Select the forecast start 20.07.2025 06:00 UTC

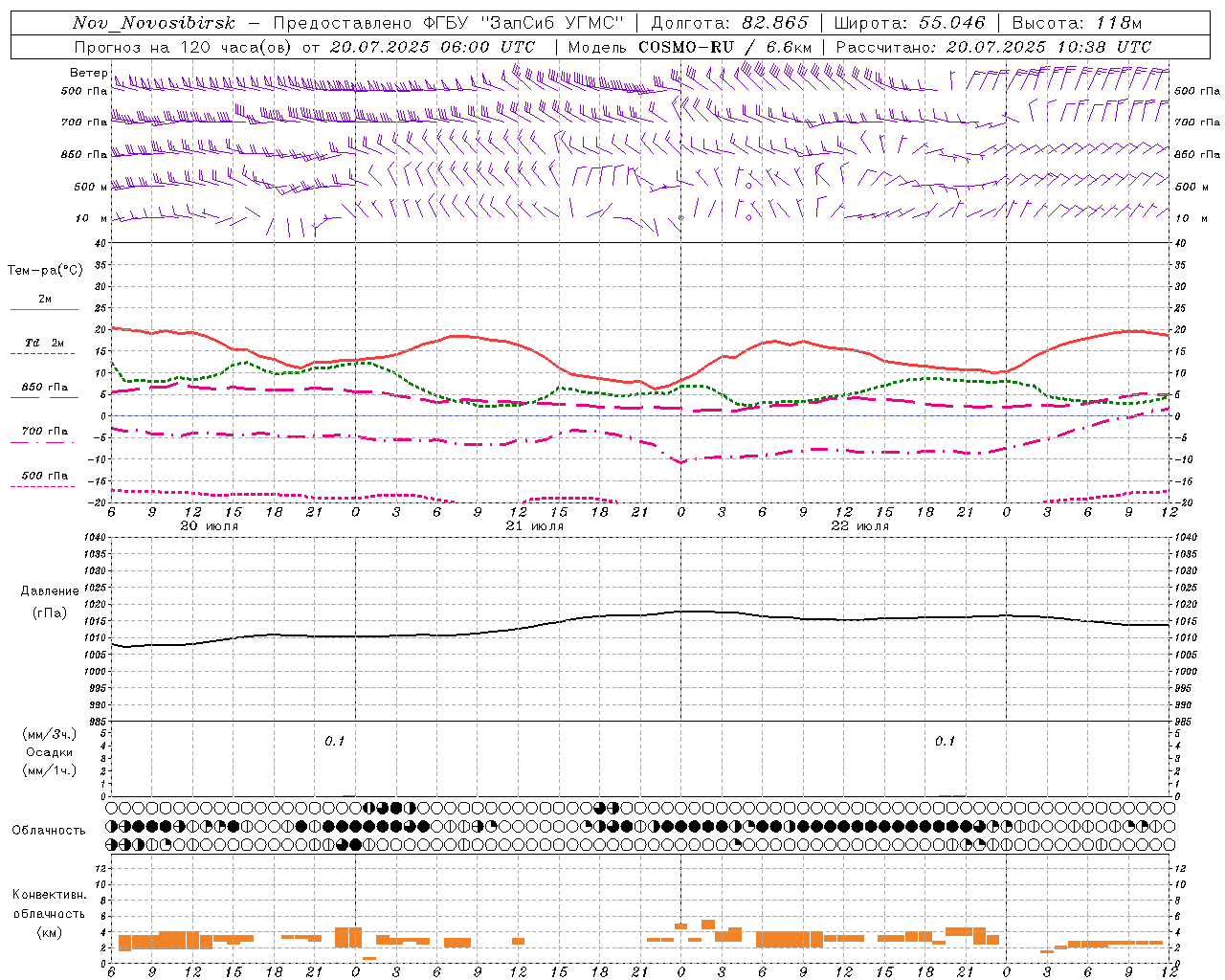433,47
